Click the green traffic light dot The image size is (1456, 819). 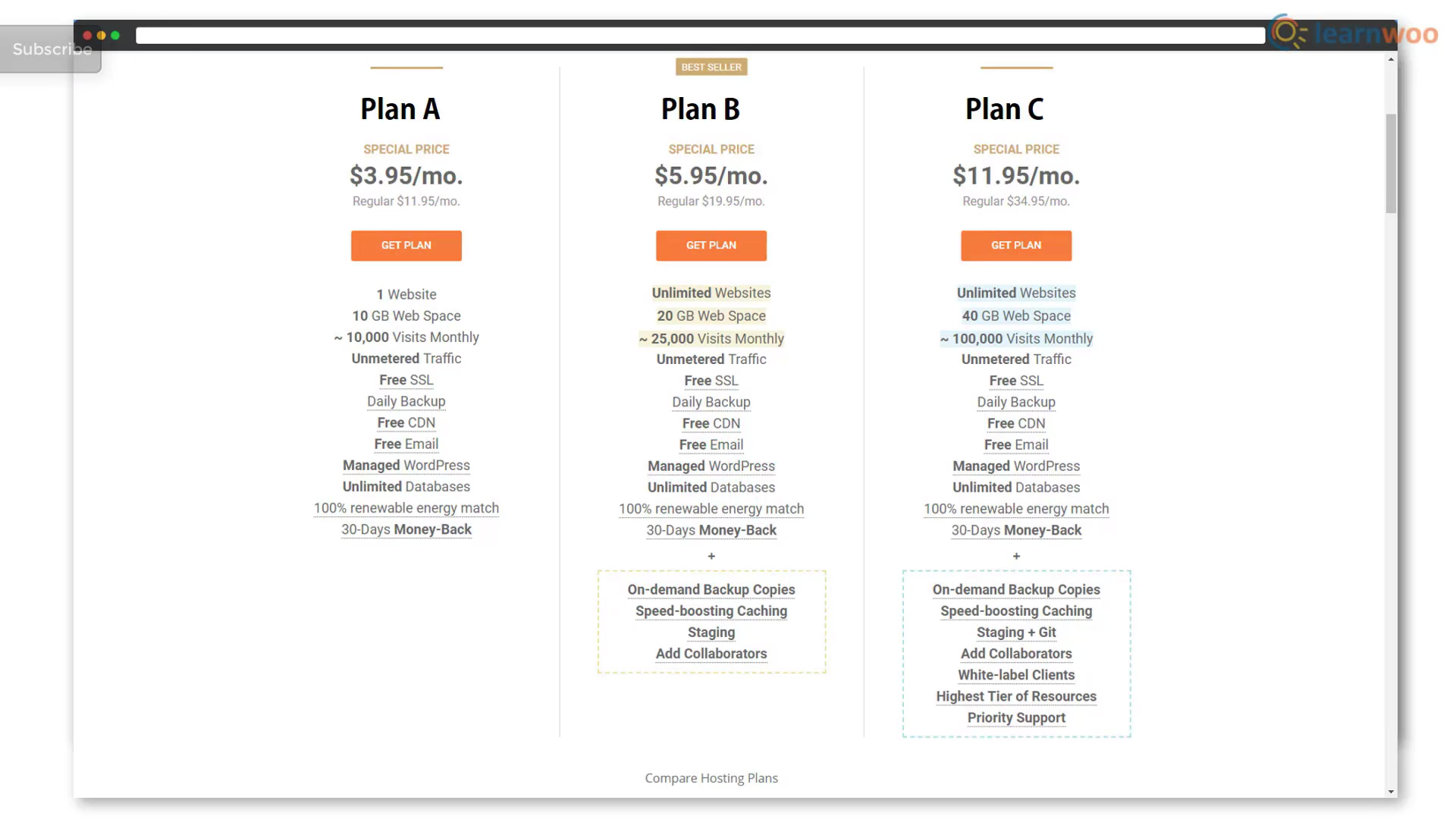coord(114,34)
